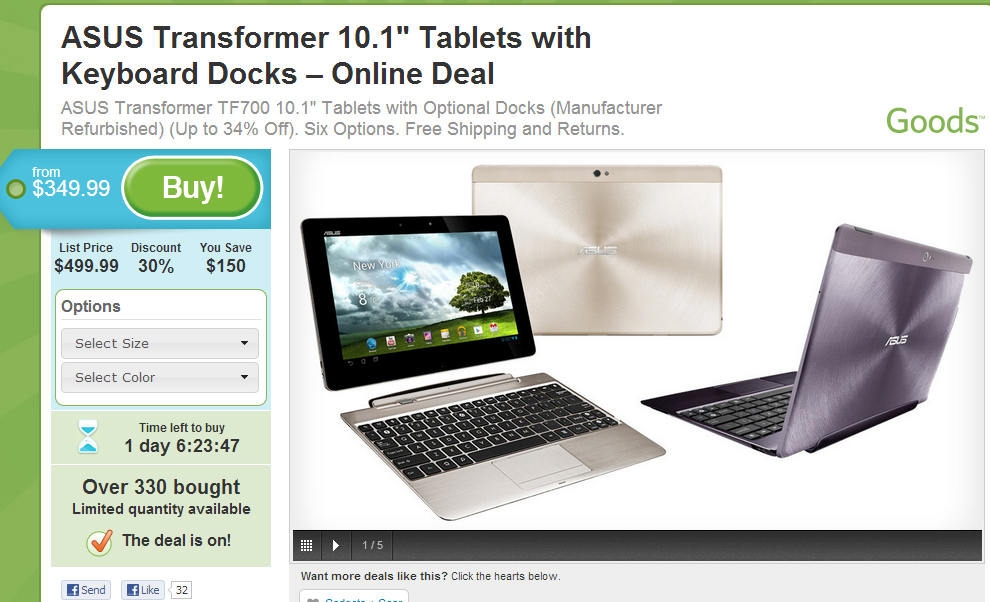Click the green Buy! button
This screenshot has width=990, height=602.
pos(192,188)
